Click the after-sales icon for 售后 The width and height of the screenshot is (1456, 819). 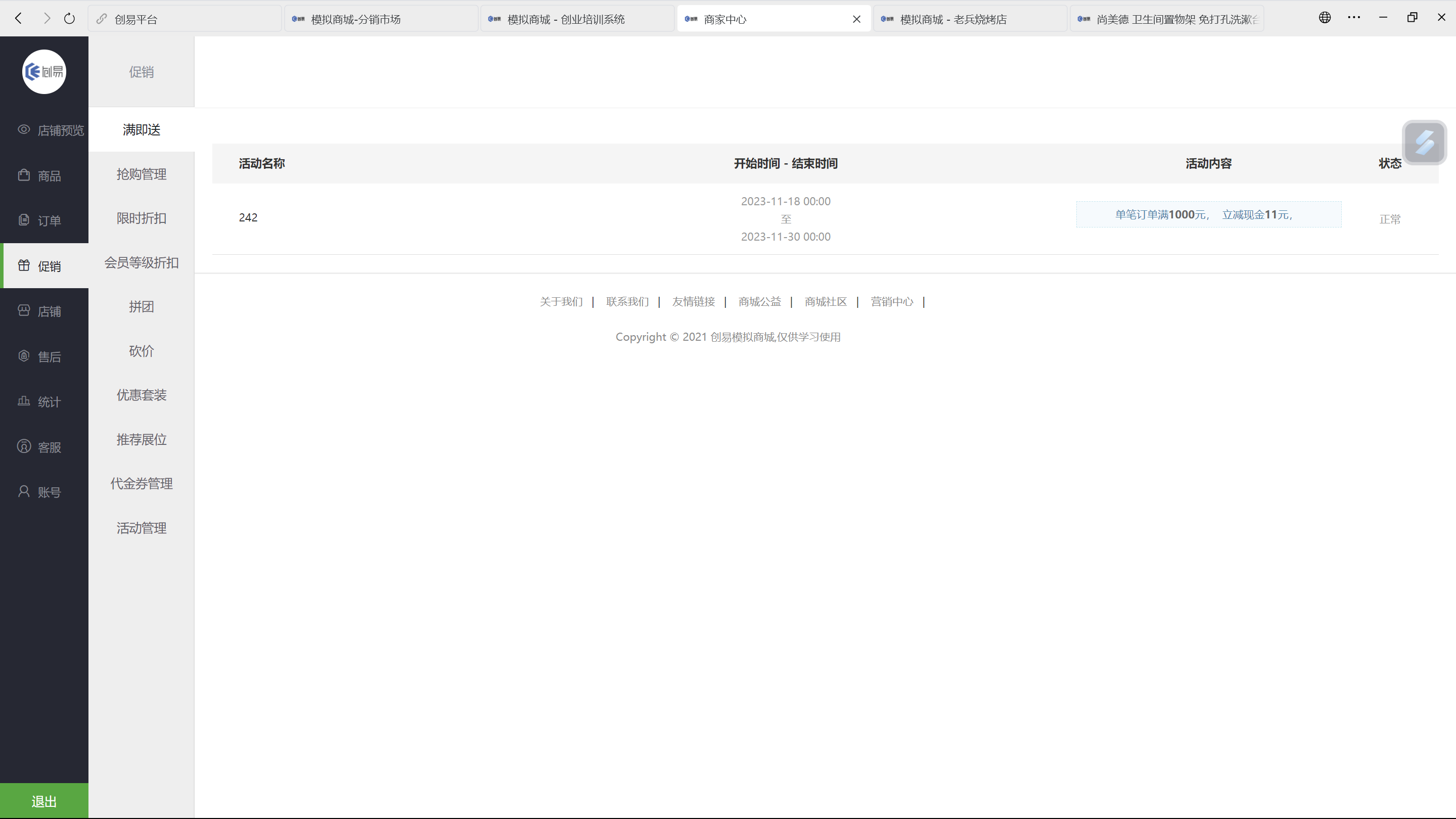[x=24, y=356]
